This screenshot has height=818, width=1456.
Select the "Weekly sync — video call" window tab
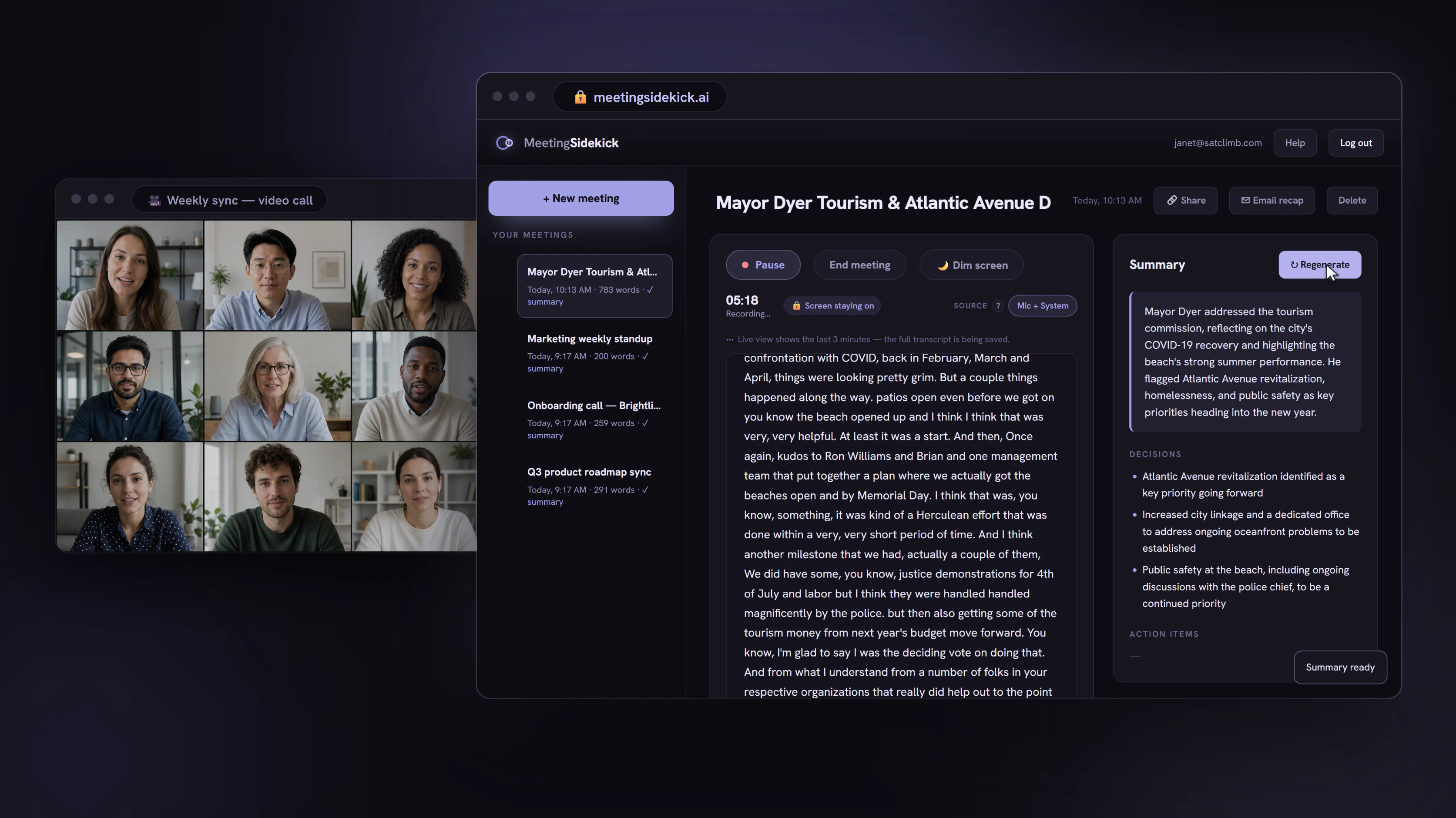[x=229, y=200]
